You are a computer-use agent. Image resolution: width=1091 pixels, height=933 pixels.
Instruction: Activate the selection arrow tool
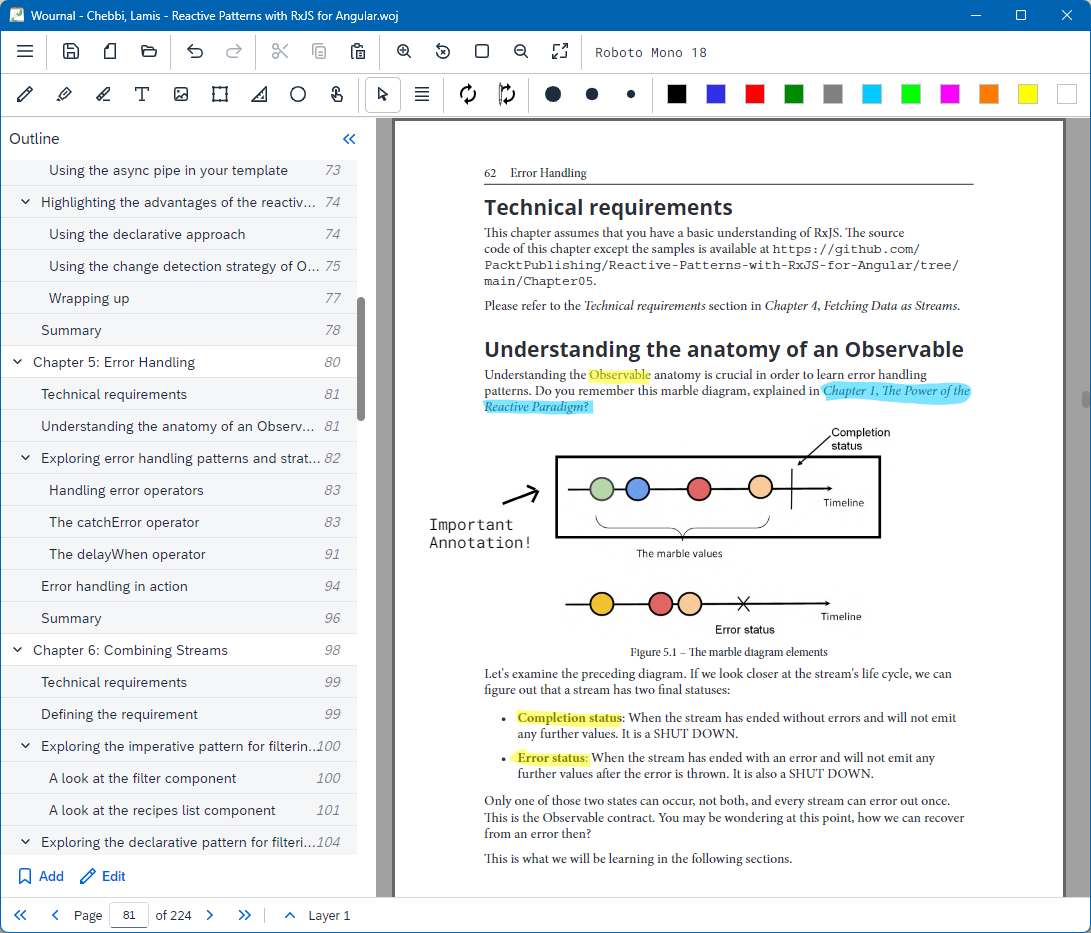[x=383, y=94]
